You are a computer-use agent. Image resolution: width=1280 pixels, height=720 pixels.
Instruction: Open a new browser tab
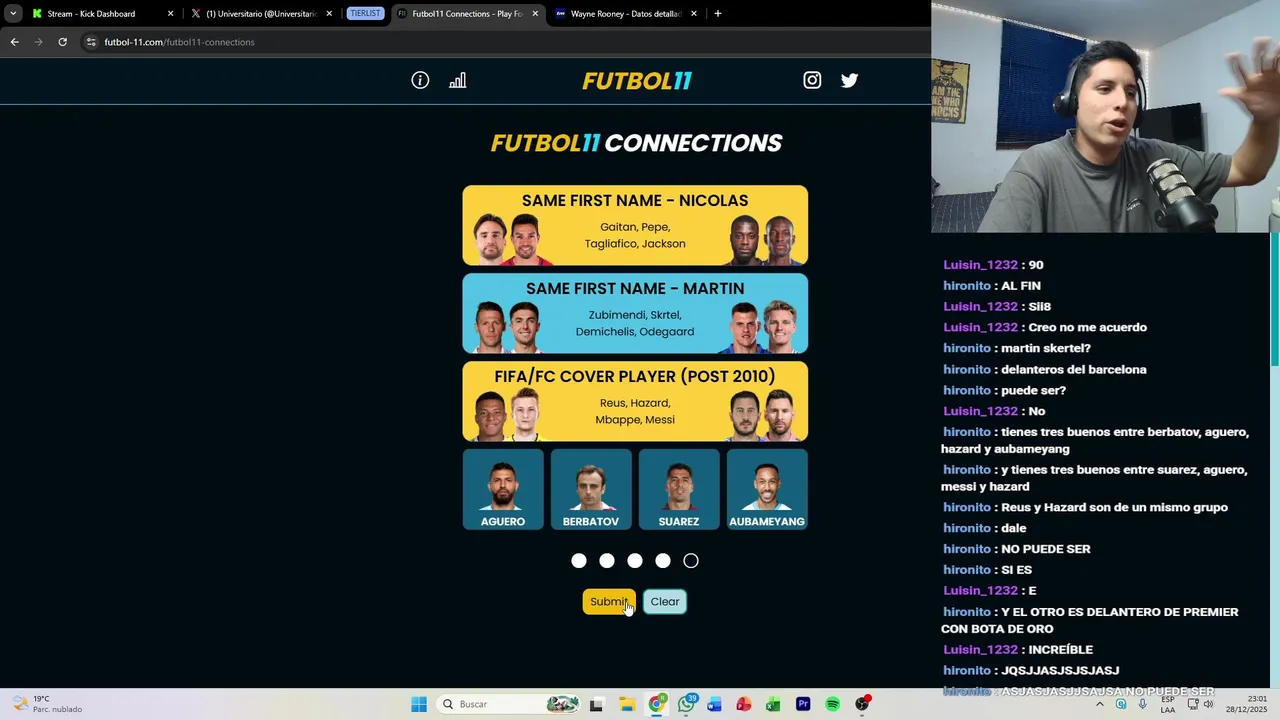tap(718, 14)
